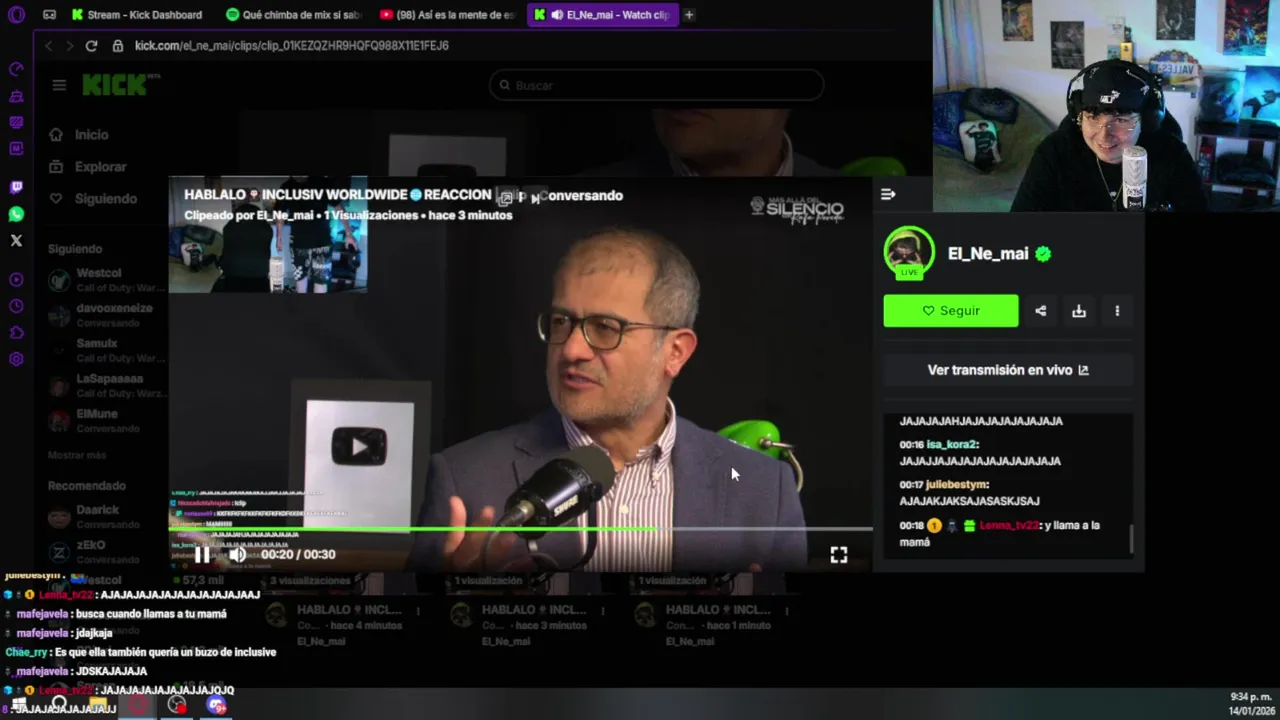Open the Windows Start menu
Image resolution: width=1280 pixels, height=720 pixels.
pyautogui.click(x=19, y=705)
